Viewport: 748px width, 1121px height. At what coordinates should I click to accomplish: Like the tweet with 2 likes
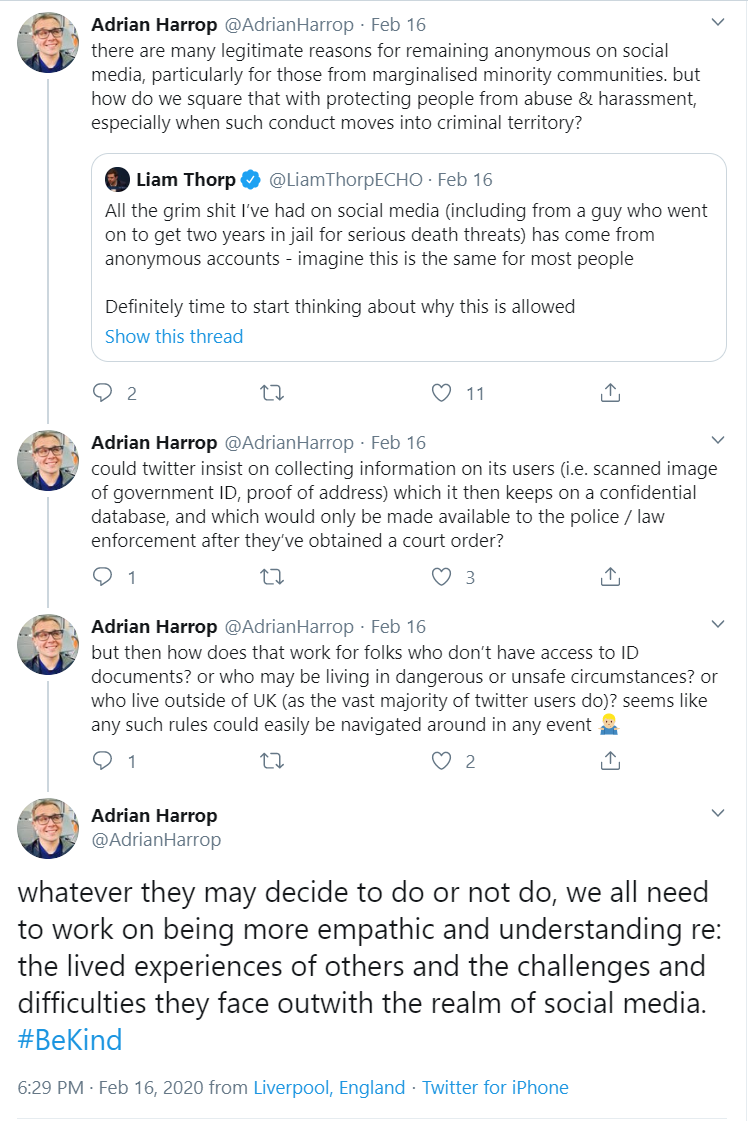[441, 761]
